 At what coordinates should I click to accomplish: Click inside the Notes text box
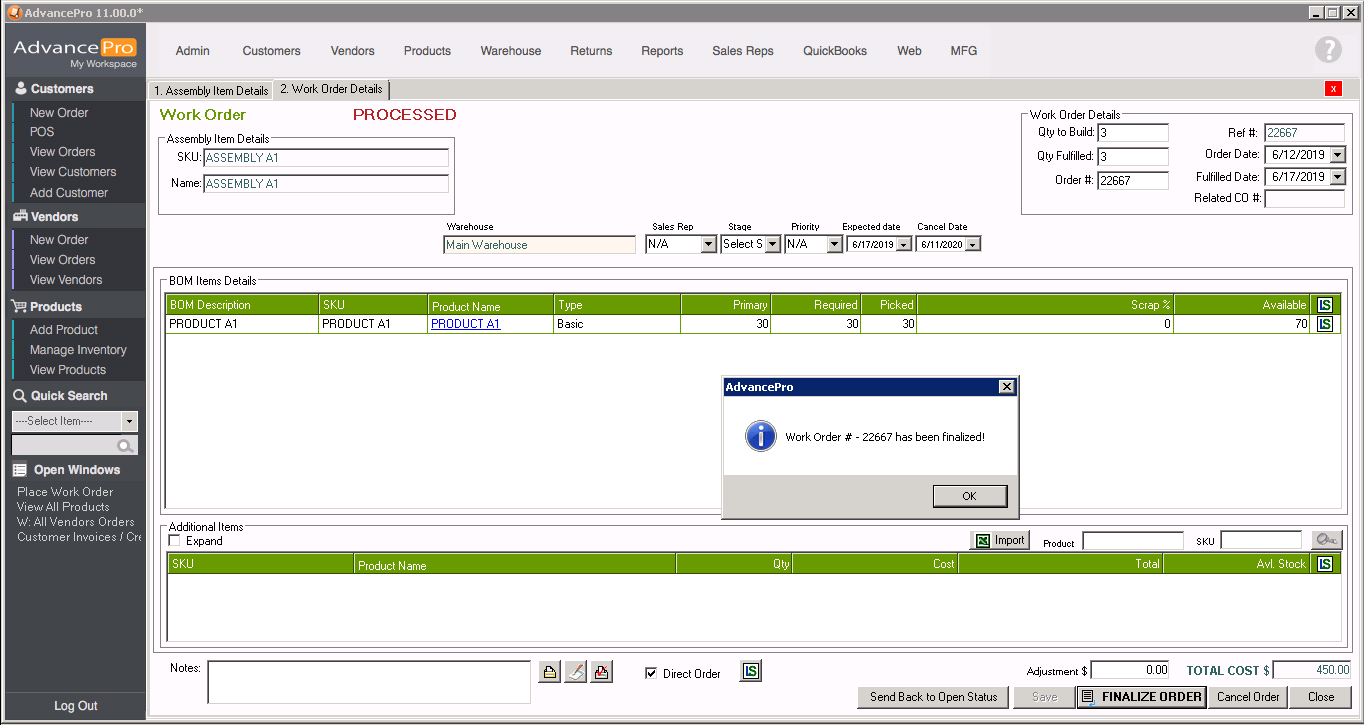pos(368,682)
